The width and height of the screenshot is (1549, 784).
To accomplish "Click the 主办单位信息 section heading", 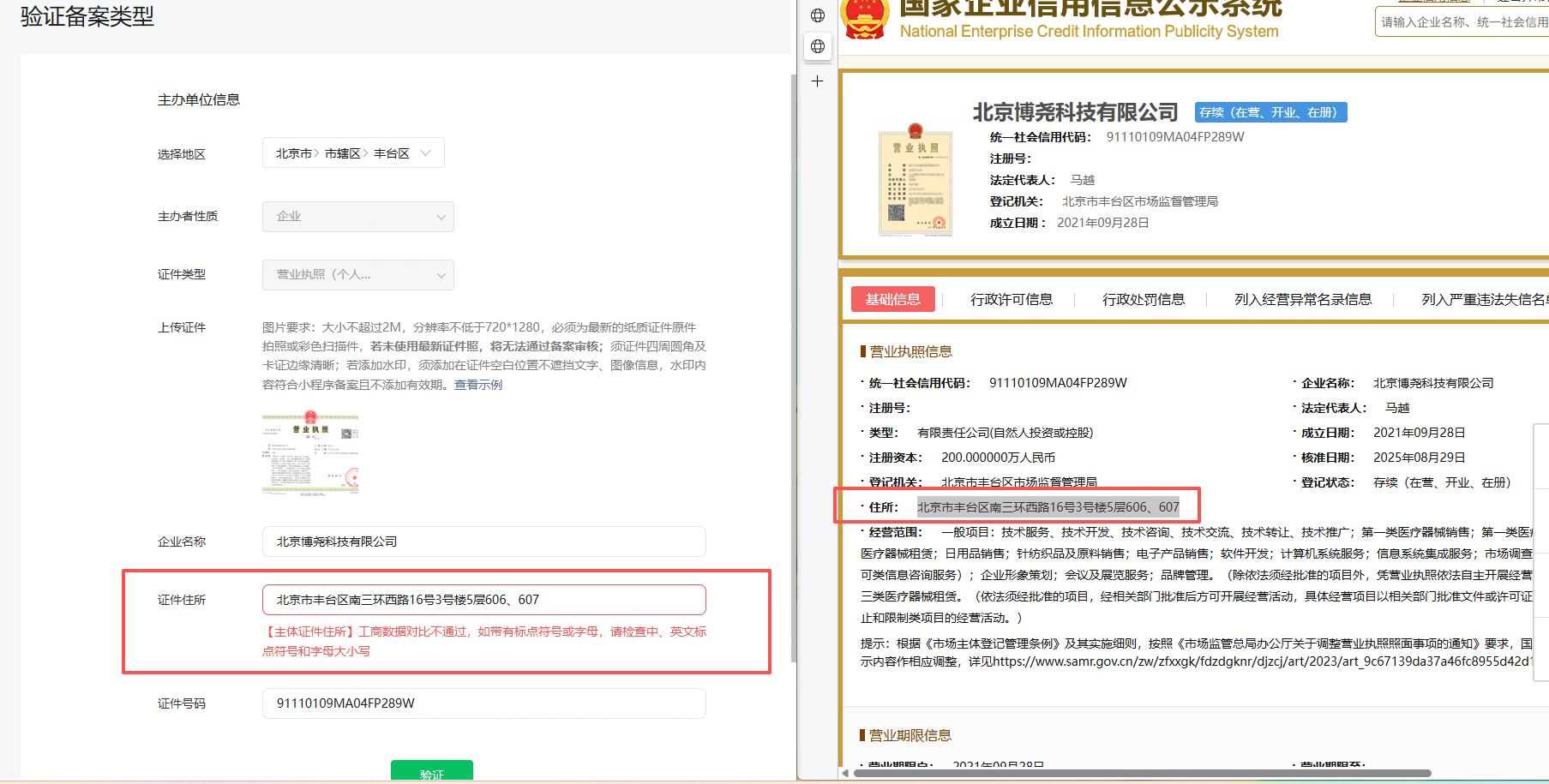I will click(199, 100).
